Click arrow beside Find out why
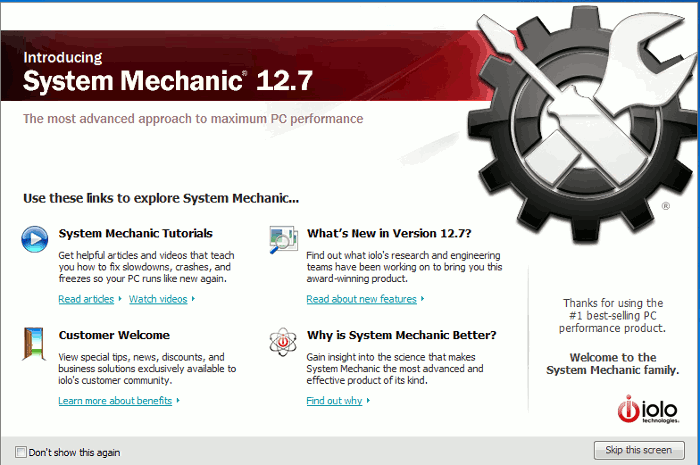700x465 pixels. pos(368,400)
